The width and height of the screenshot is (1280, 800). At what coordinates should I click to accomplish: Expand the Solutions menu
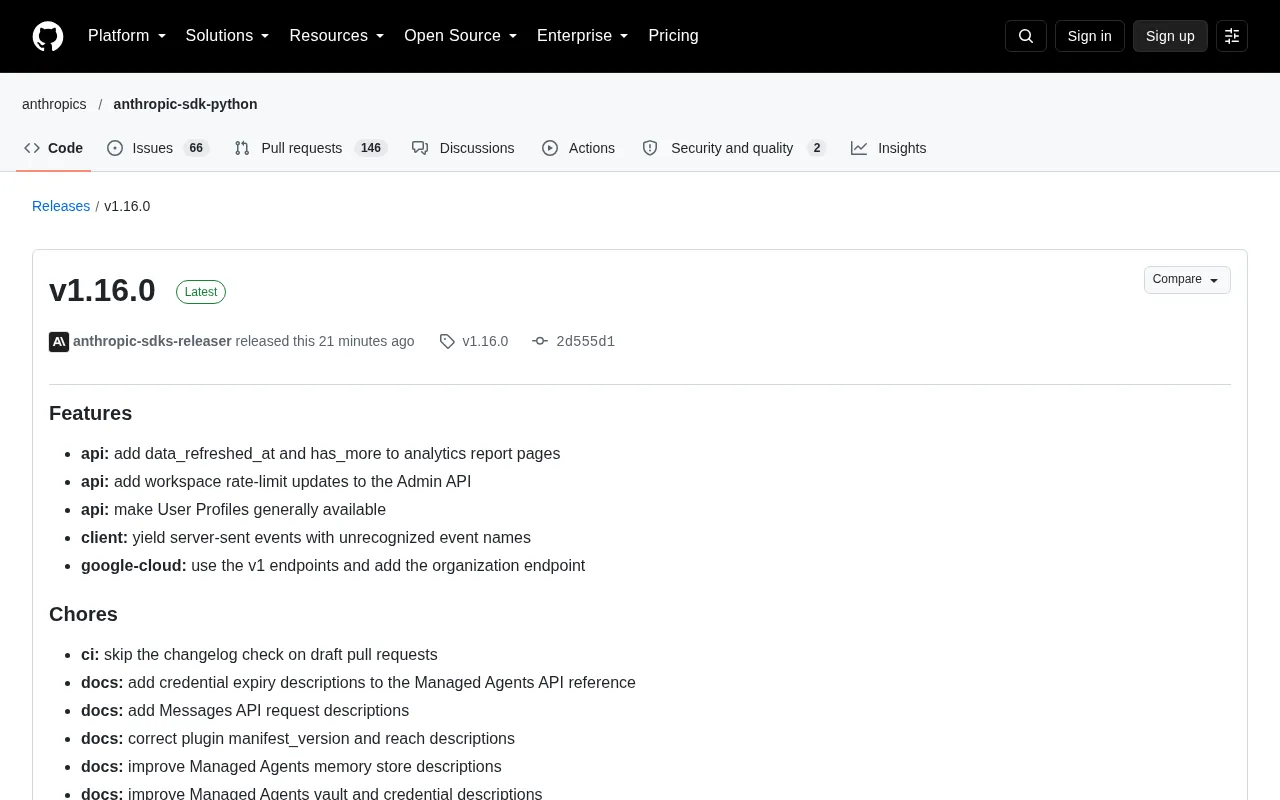click(x=228, y=36)
